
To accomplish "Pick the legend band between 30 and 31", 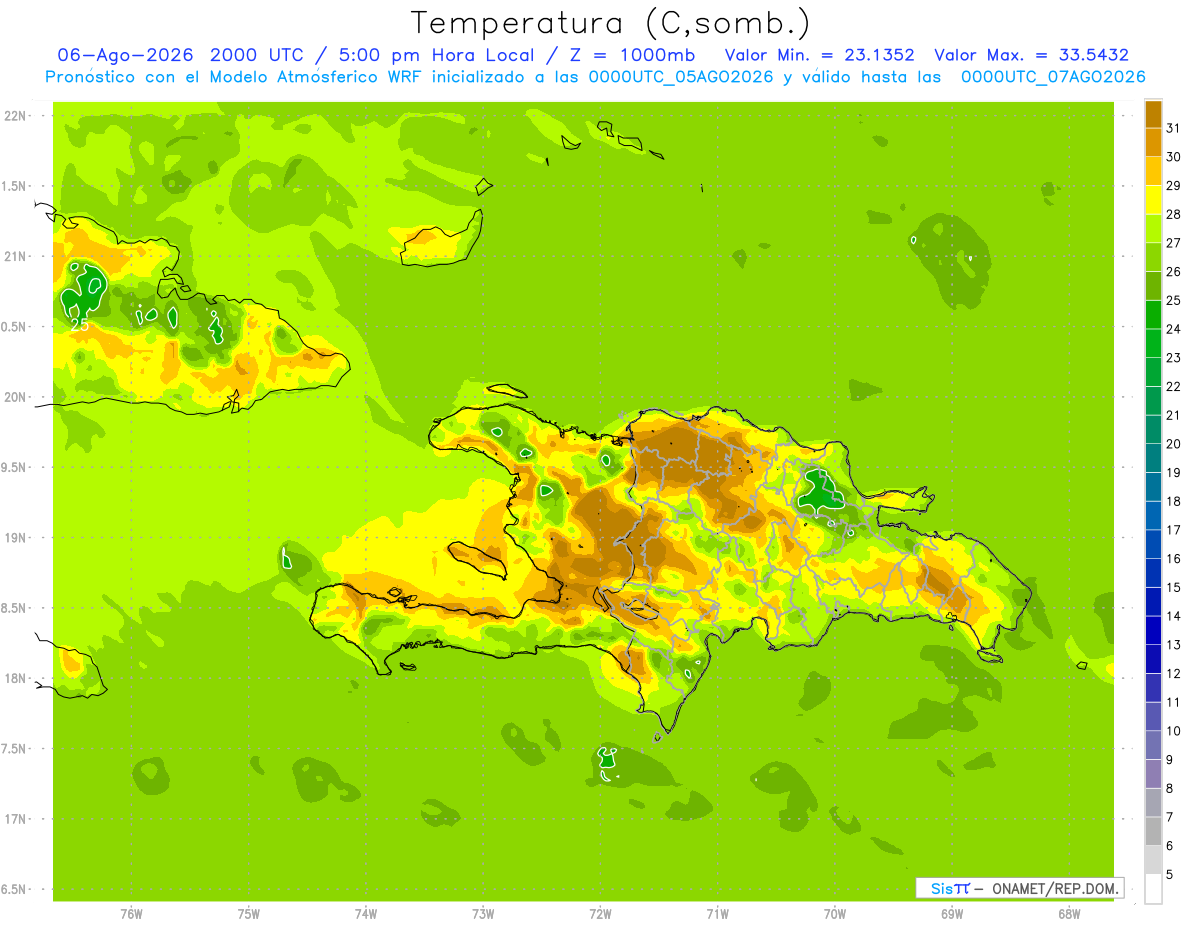I will [x=1153, y=142].
